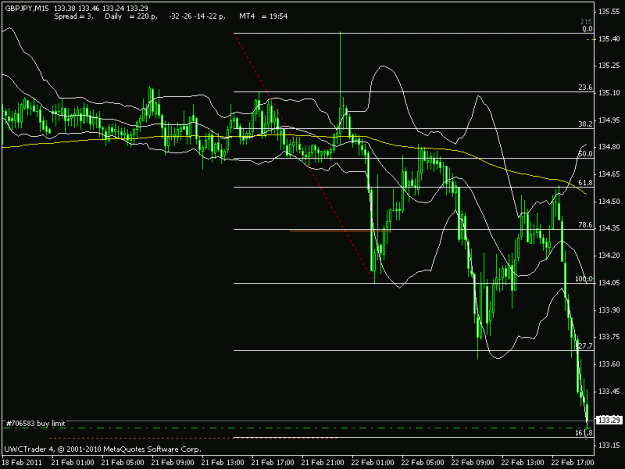Screen dimensions: 625x469
Task: Select the 'Spread = 3,' indicator text
Action: tap(74, 16)
